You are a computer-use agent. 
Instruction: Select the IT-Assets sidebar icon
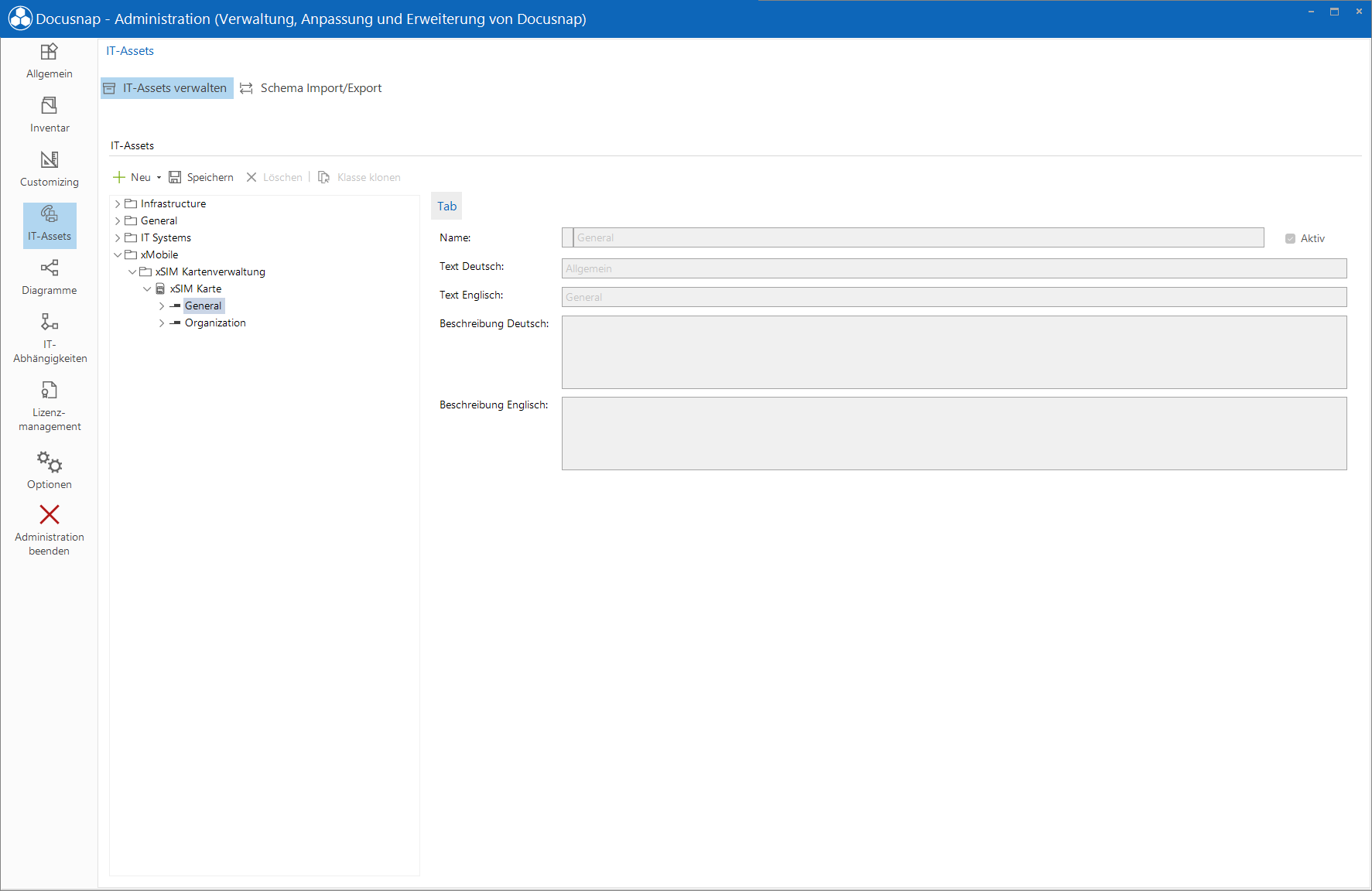click(49, 213)
